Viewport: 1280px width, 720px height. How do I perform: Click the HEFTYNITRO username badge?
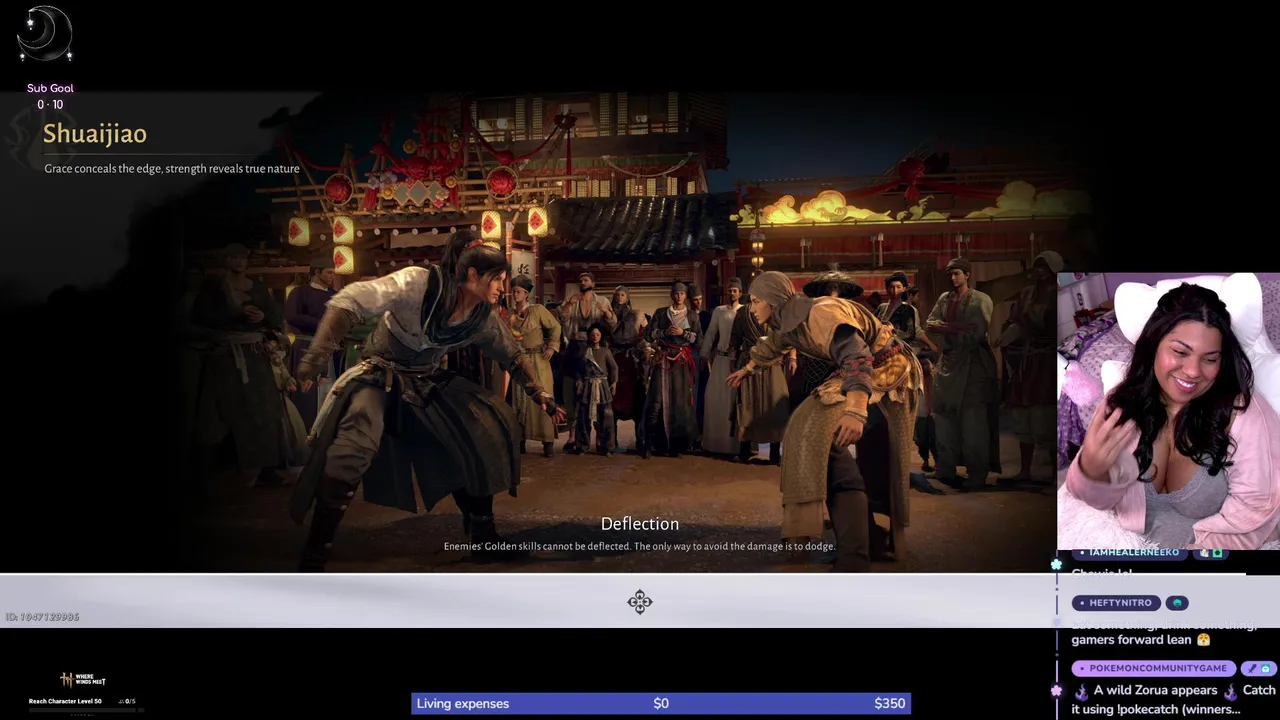pyautogui.click(x=1115, y=603)
